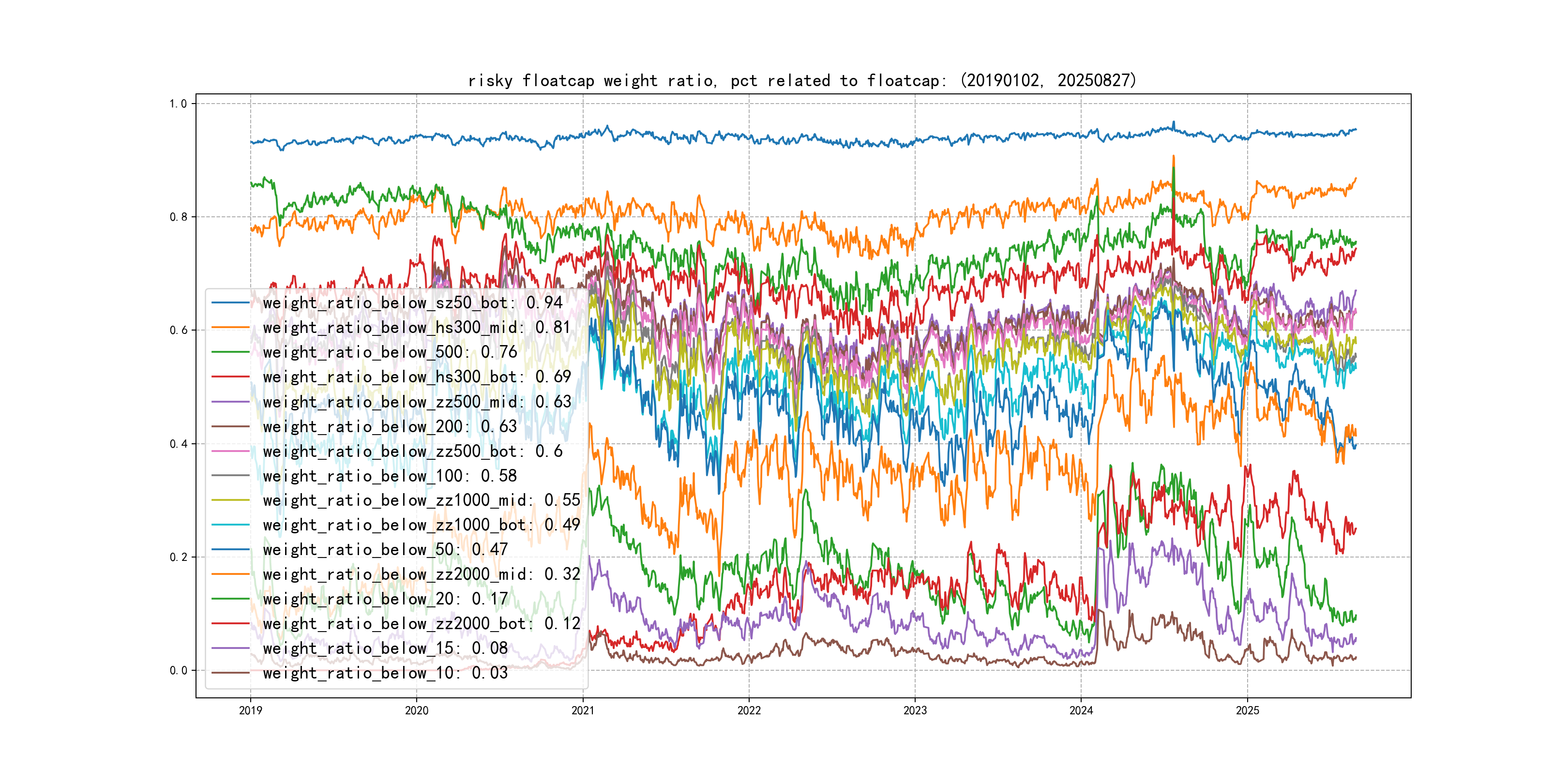Image resolution: width=1568 pixels, height=784 pixels.
Task: Click the chart title text
Action: 801,80
